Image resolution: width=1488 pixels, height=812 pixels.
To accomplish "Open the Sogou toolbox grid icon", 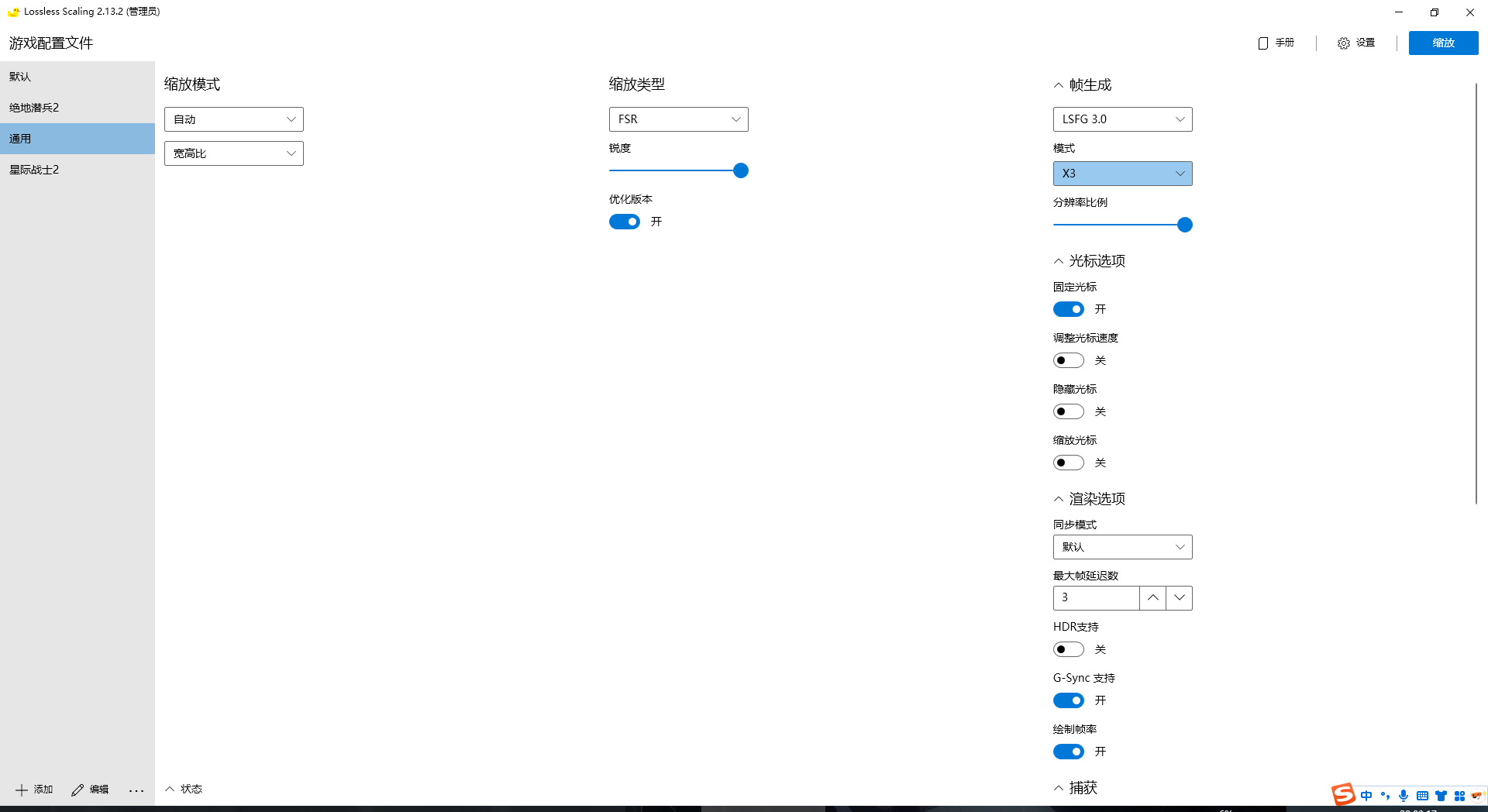I will (1459, 796).
